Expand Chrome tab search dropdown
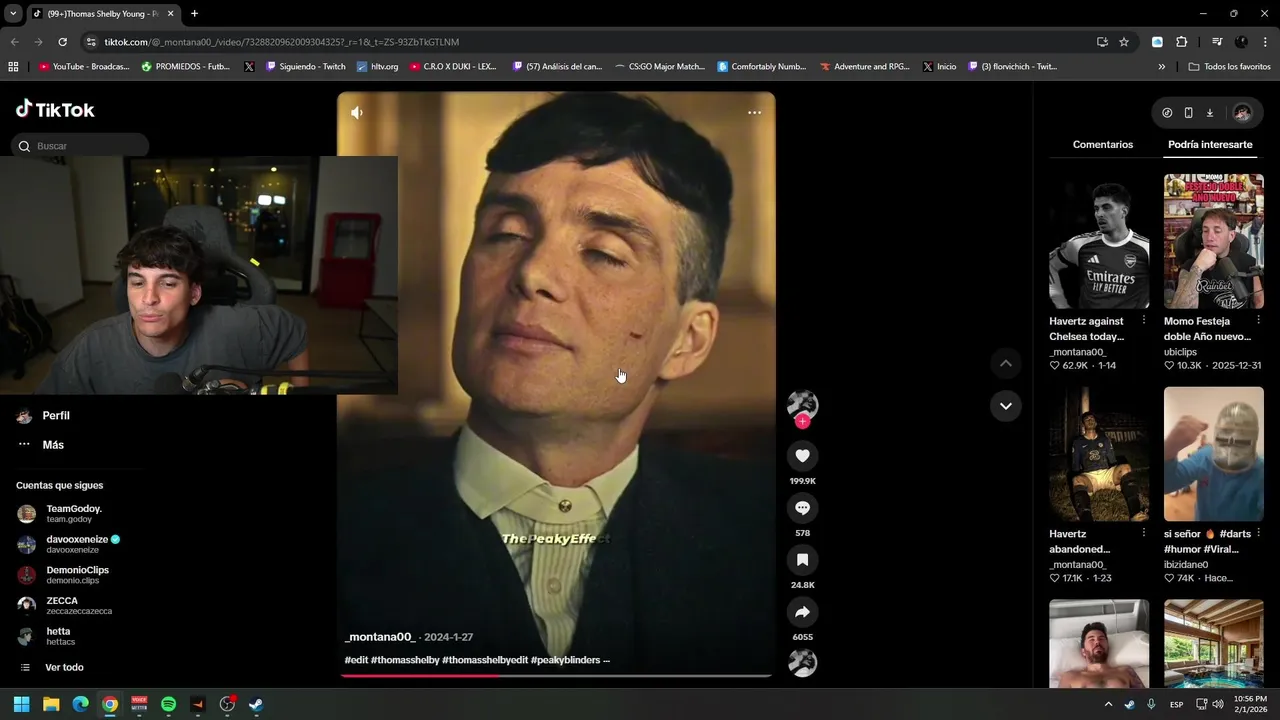 13,14
